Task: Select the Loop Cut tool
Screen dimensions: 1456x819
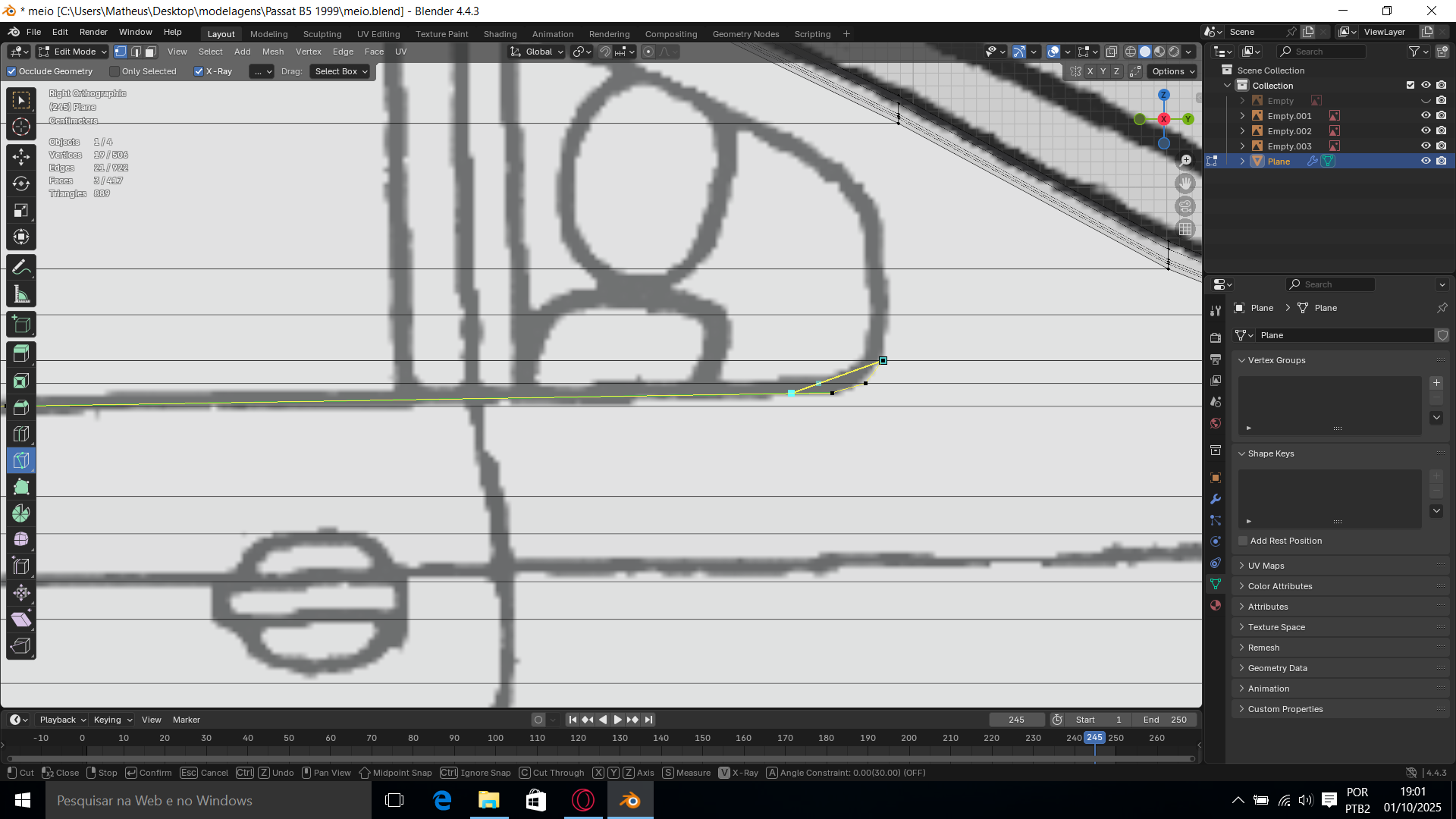Action: (x=21, y=434)
